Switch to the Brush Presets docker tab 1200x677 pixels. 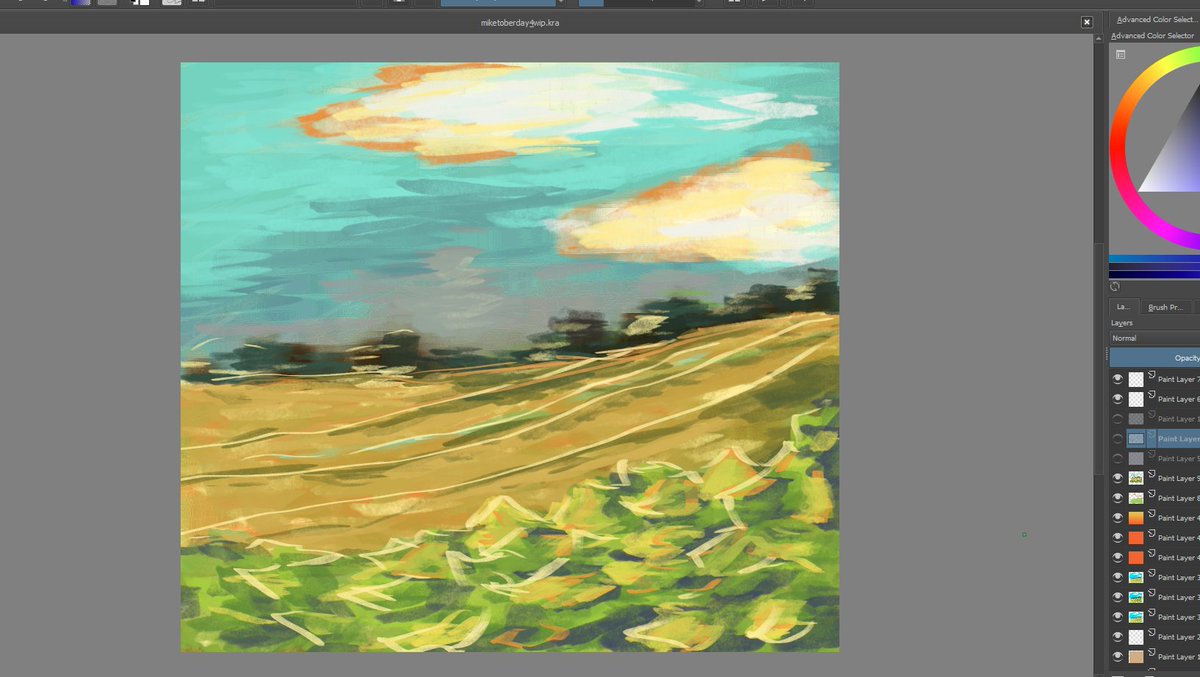(1165, 307)
